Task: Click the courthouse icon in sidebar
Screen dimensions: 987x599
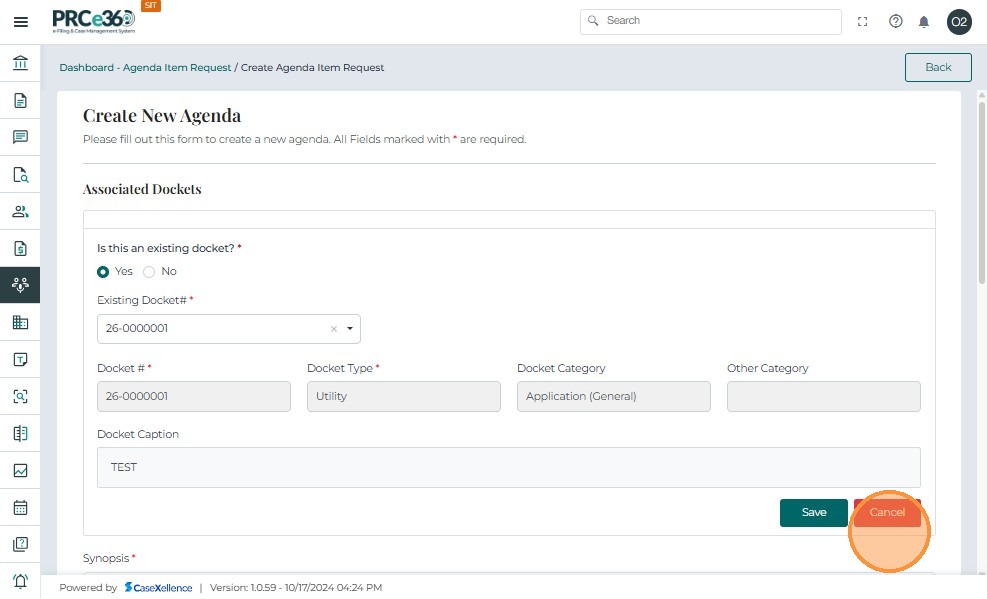Action: (20, 64)
